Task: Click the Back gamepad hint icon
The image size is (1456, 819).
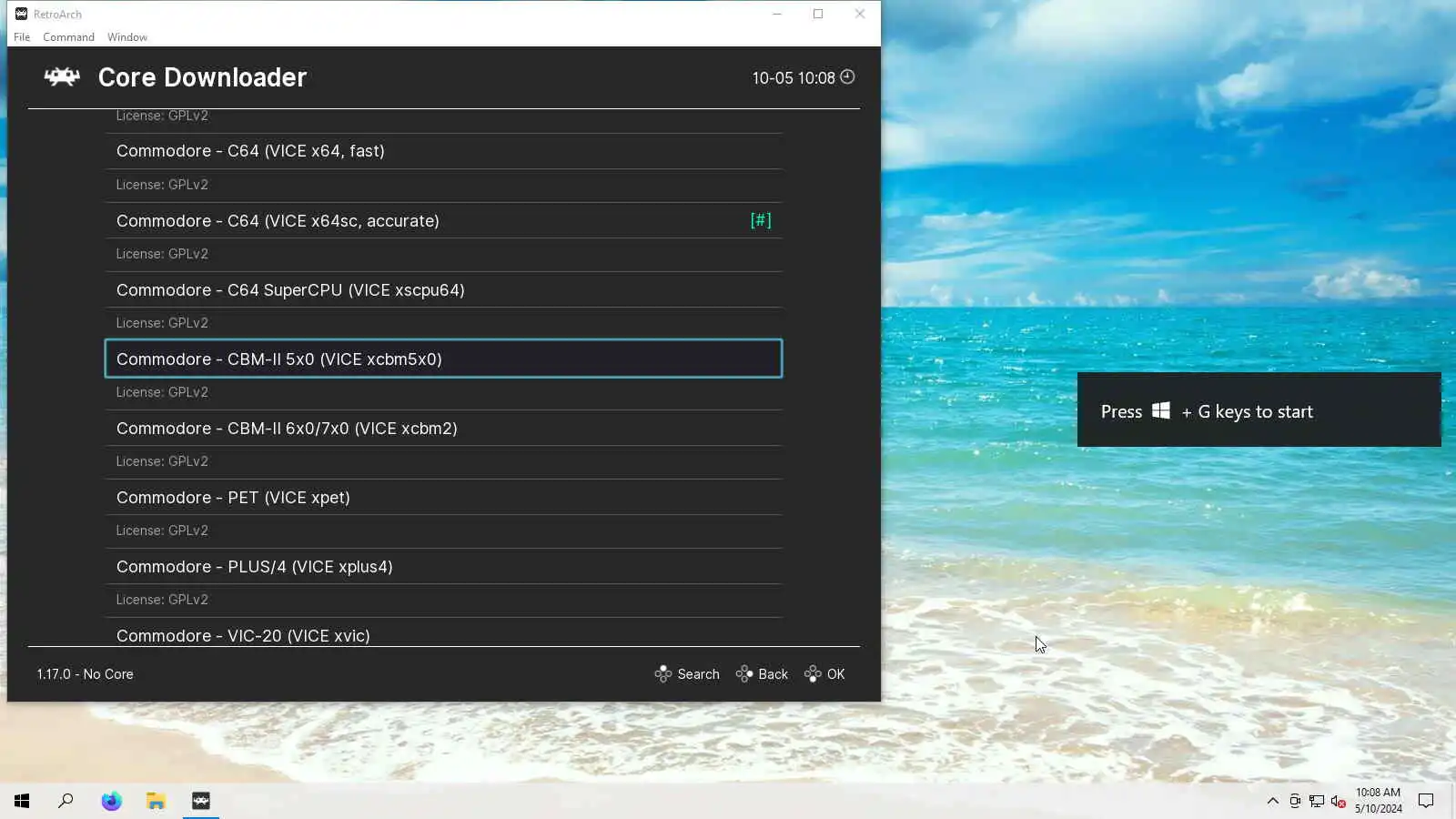Action: click(744, 674)
